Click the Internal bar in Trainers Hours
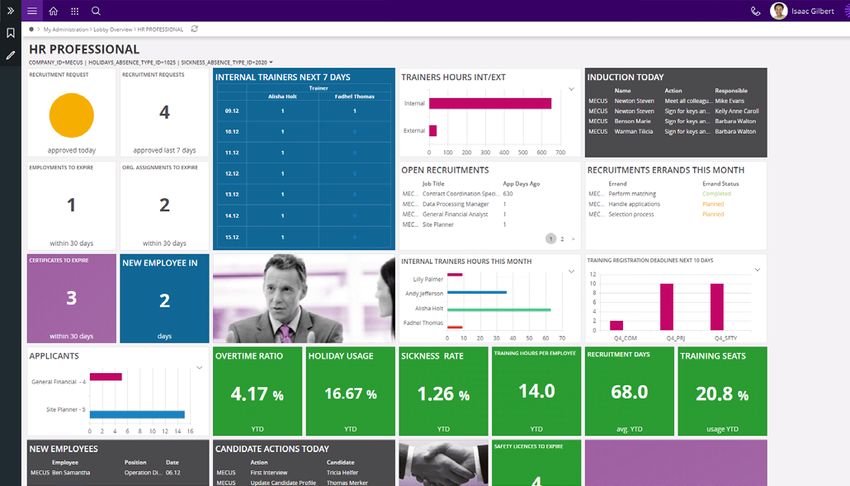The image size is (850, 486). [490, 103]
